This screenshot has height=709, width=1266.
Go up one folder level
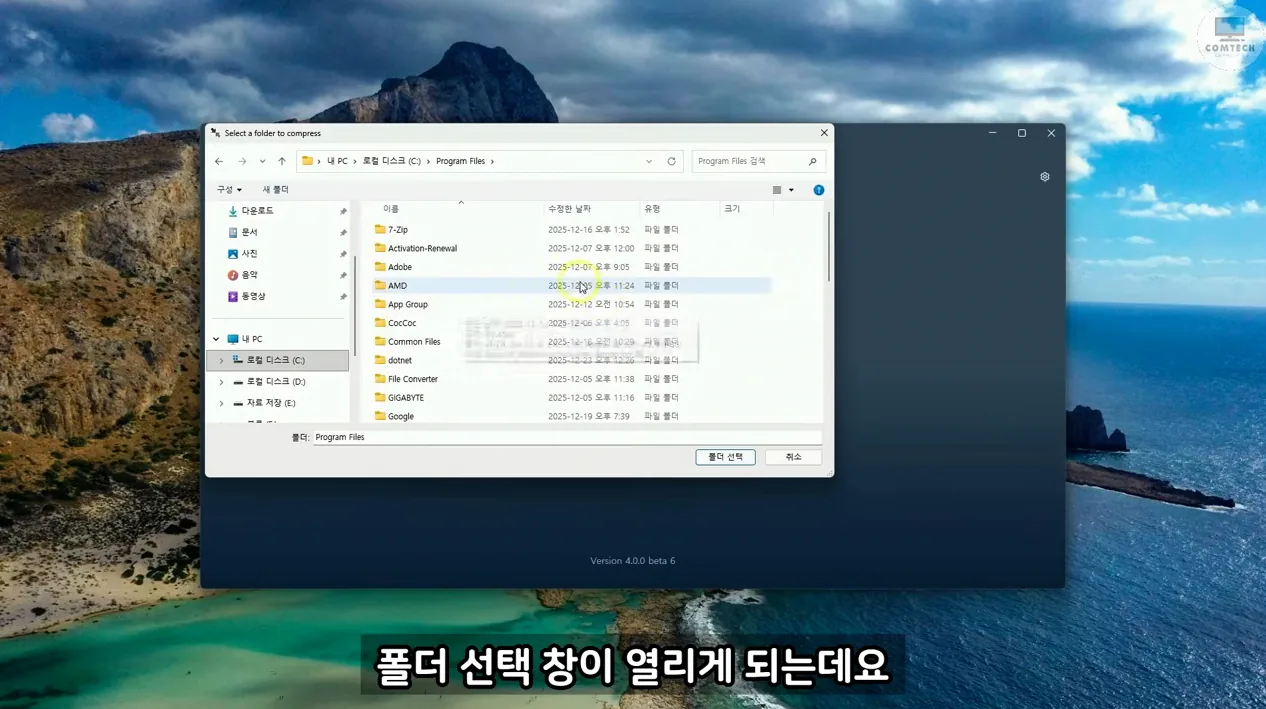pyautogui.click(x=282, y=161)
